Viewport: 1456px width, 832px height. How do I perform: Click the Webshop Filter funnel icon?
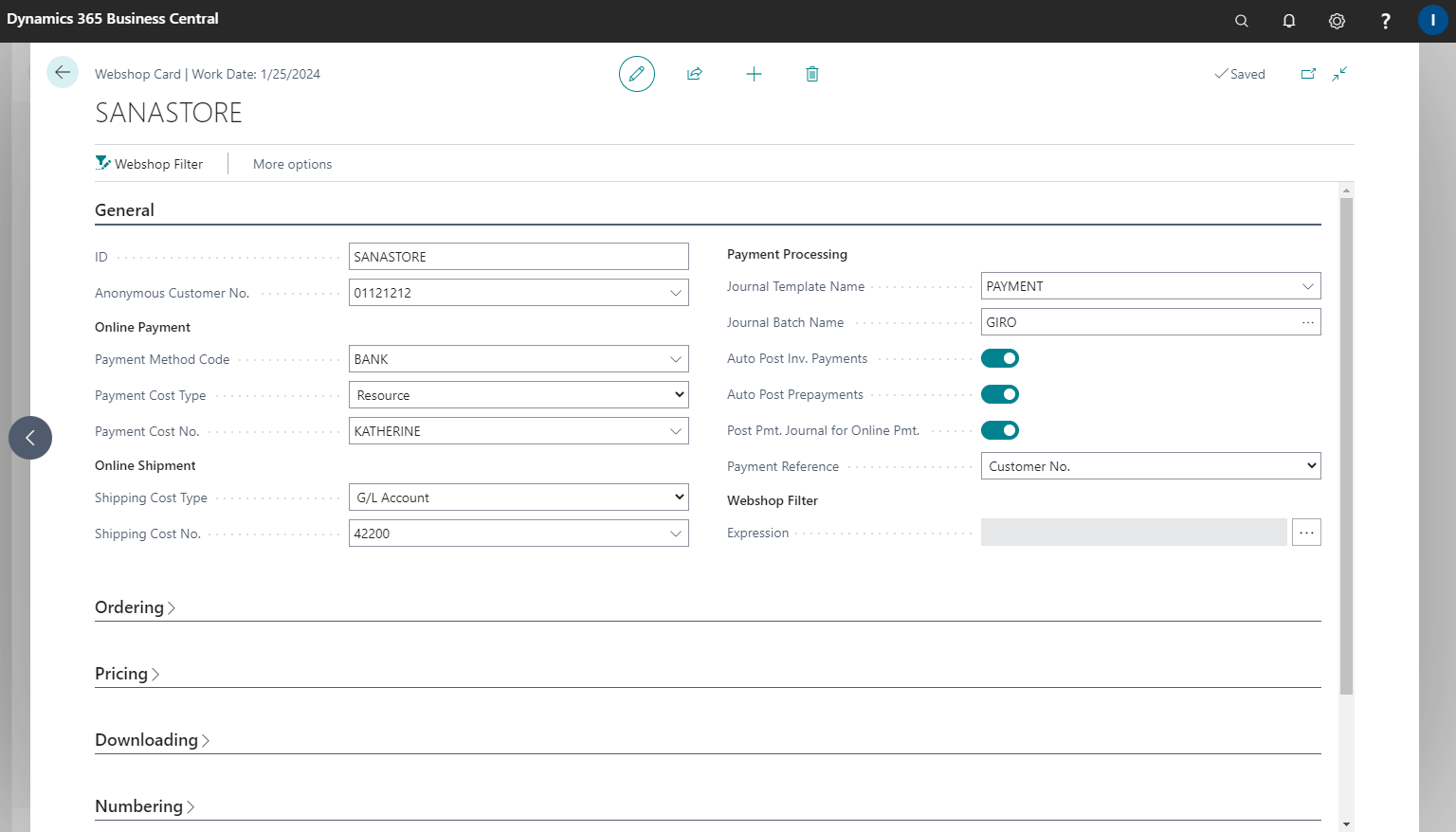coord(103,163)
